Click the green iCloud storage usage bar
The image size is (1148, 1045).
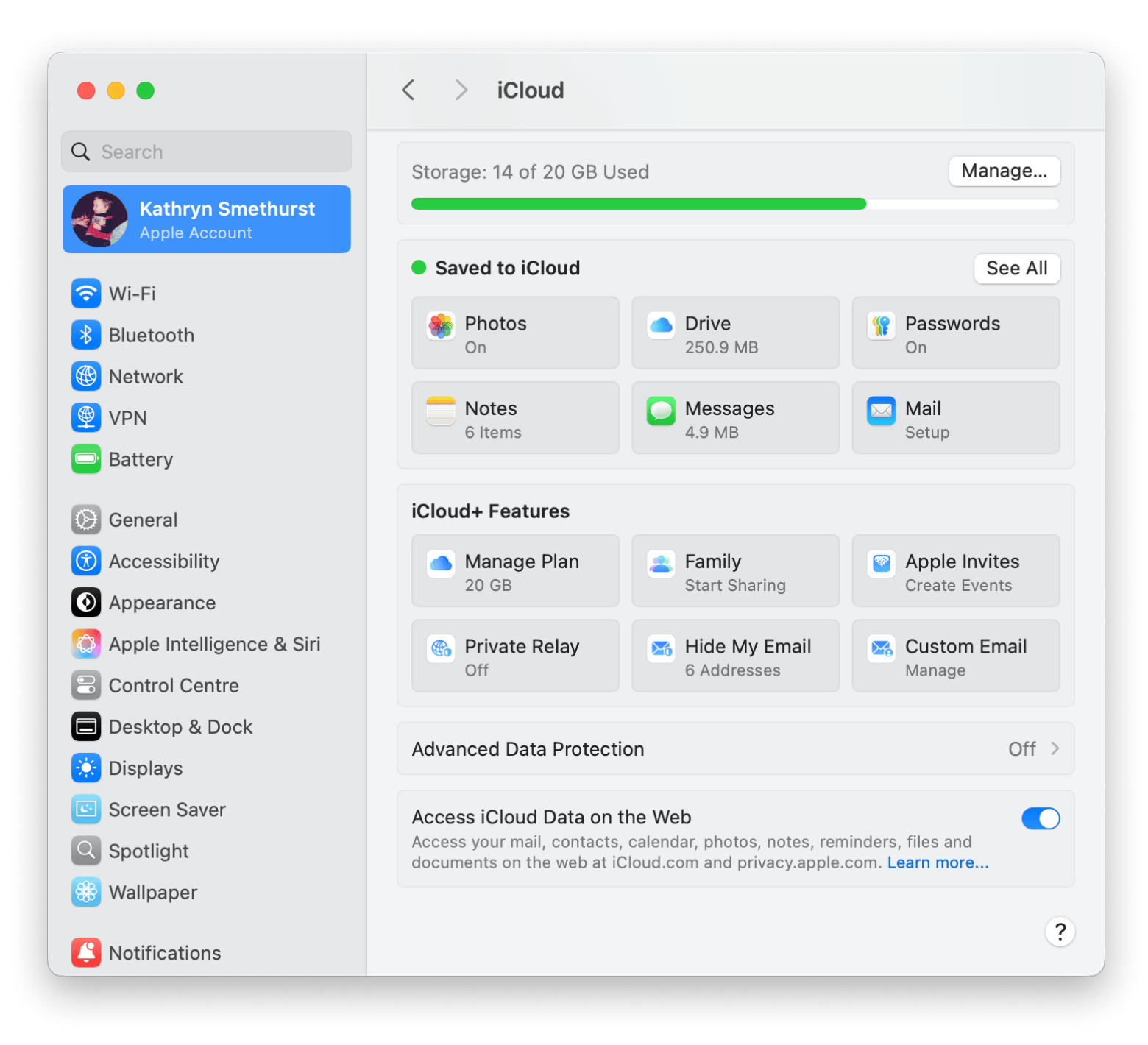tap(638, 204)
